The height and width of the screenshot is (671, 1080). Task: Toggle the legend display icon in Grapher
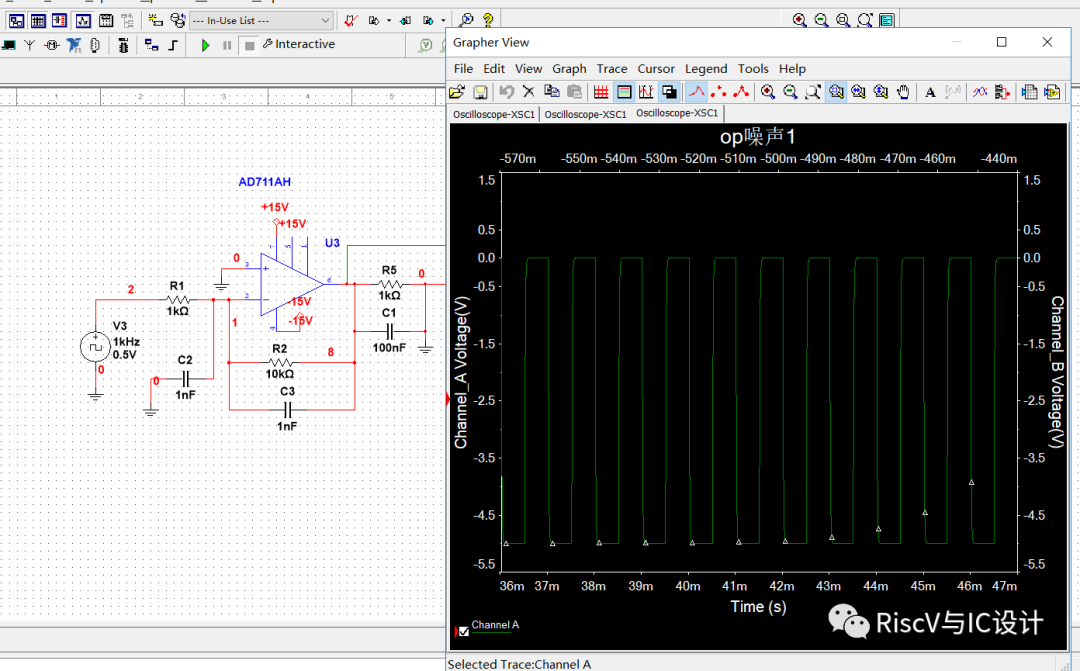tap(624, 92)
